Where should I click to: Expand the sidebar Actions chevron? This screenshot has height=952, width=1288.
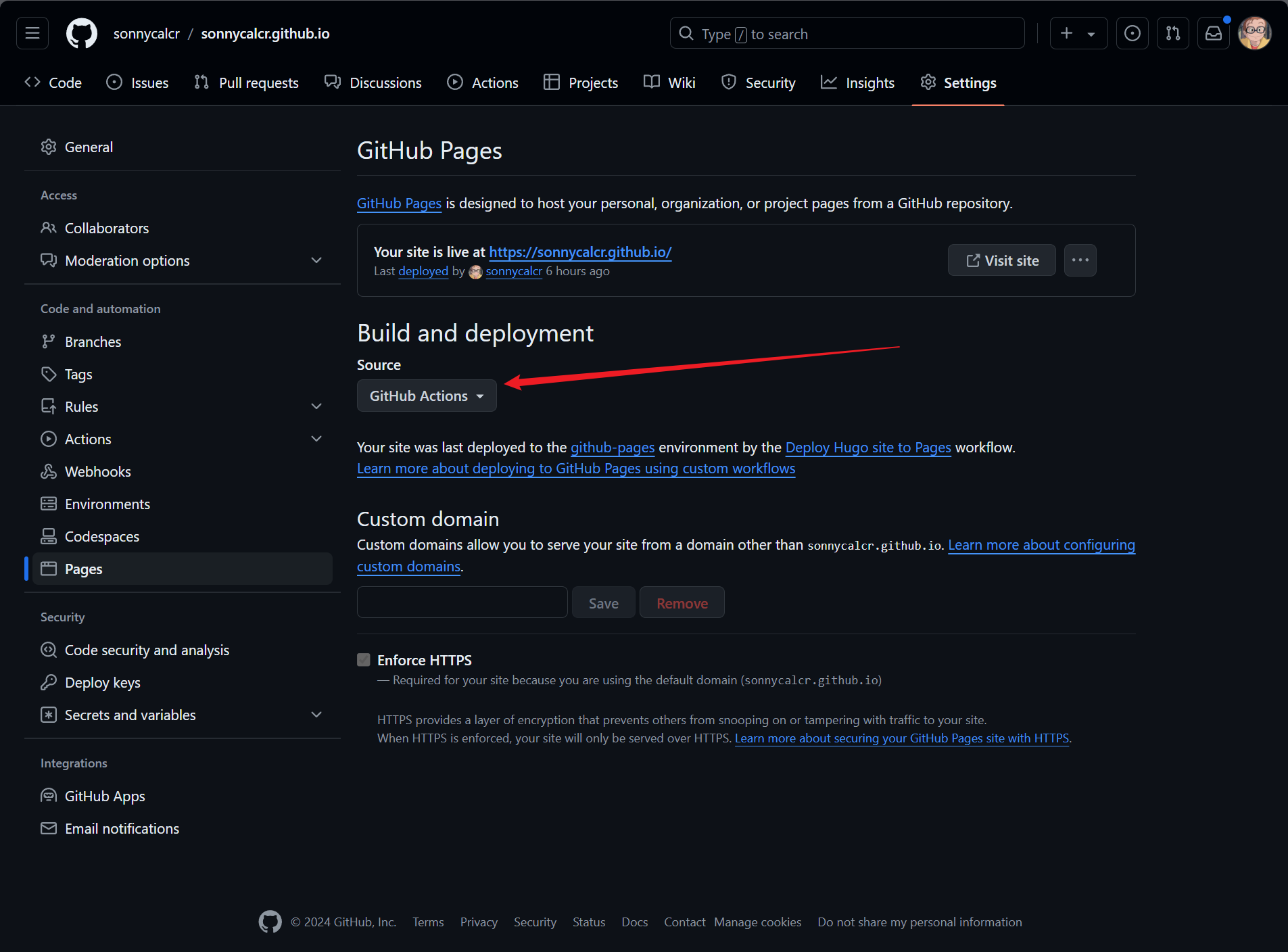316,439
